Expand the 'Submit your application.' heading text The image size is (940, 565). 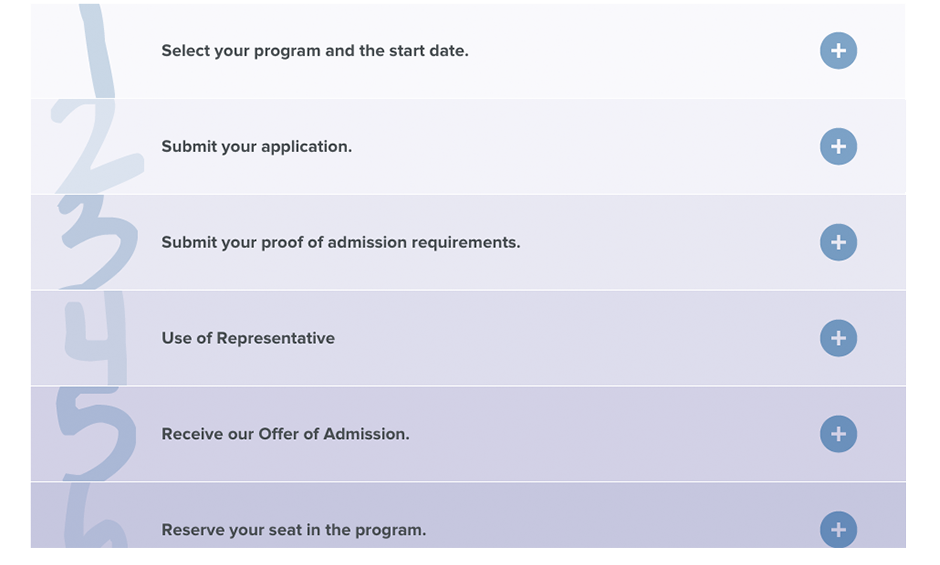[257, 147]
